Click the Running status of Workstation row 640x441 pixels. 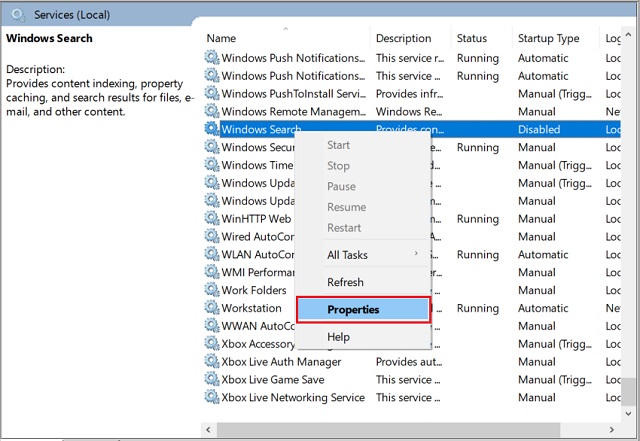point(478,308)
